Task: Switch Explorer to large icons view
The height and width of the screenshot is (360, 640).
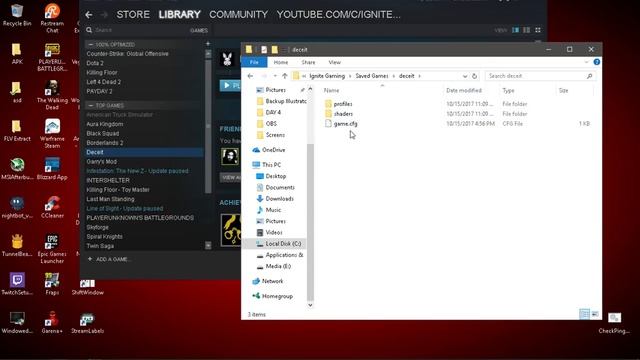Action: click(x=595, y=314)
